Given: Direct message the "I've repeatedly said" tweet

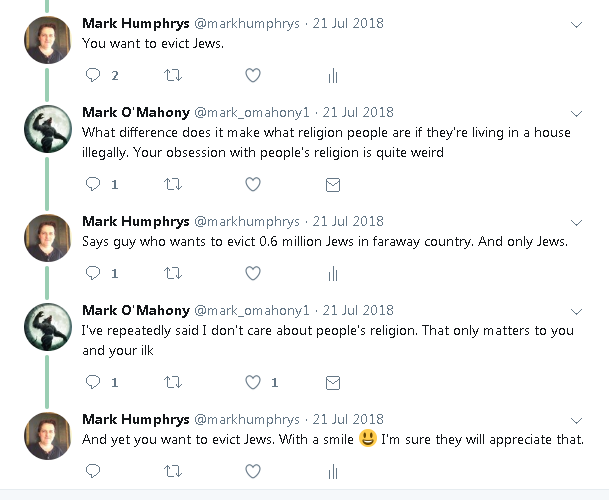Looking at the screenshot, I should pyautogui.click(x=333, y=382).
